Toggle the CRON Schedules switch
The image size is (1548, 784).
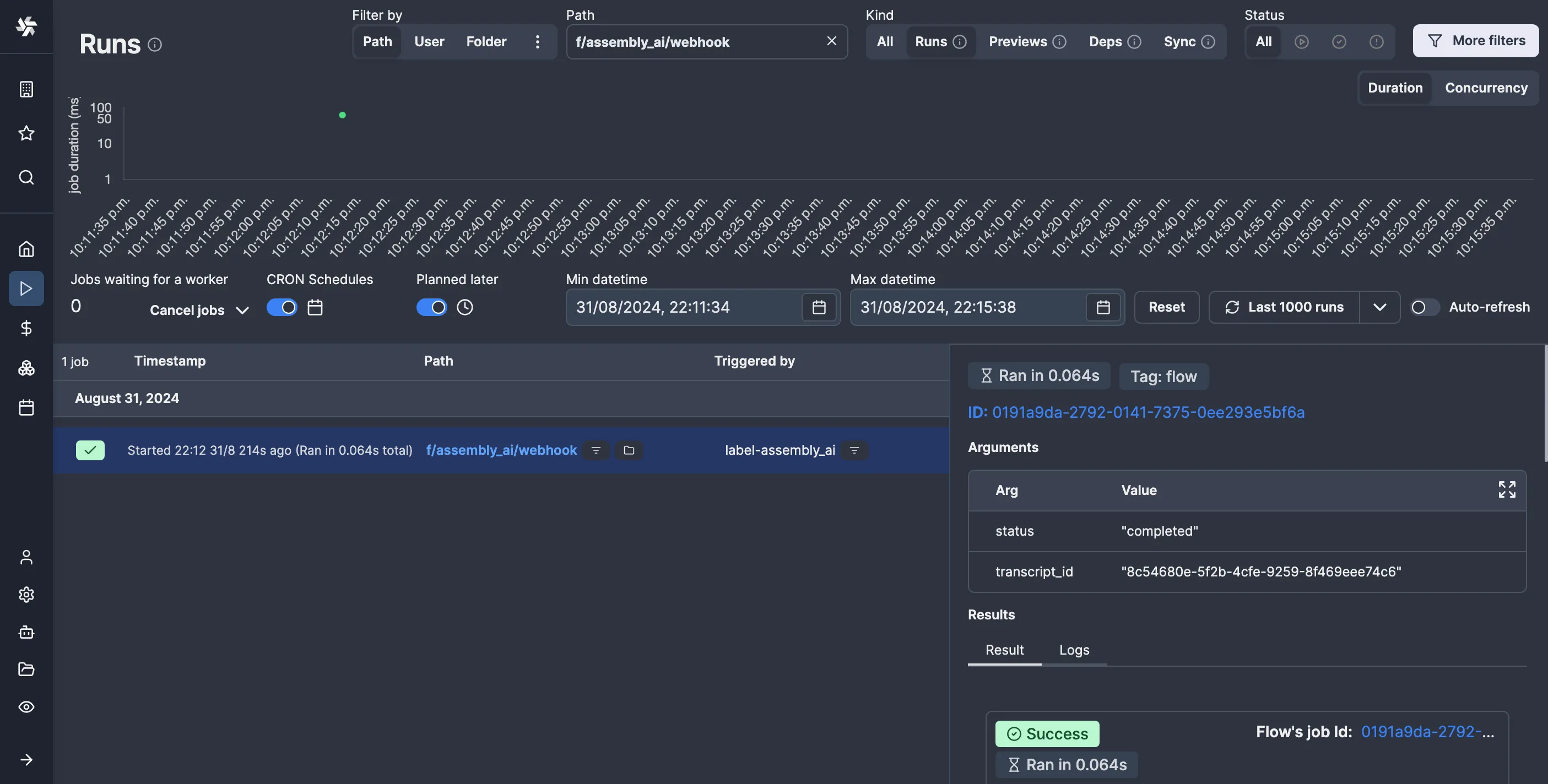pos(282,307)
